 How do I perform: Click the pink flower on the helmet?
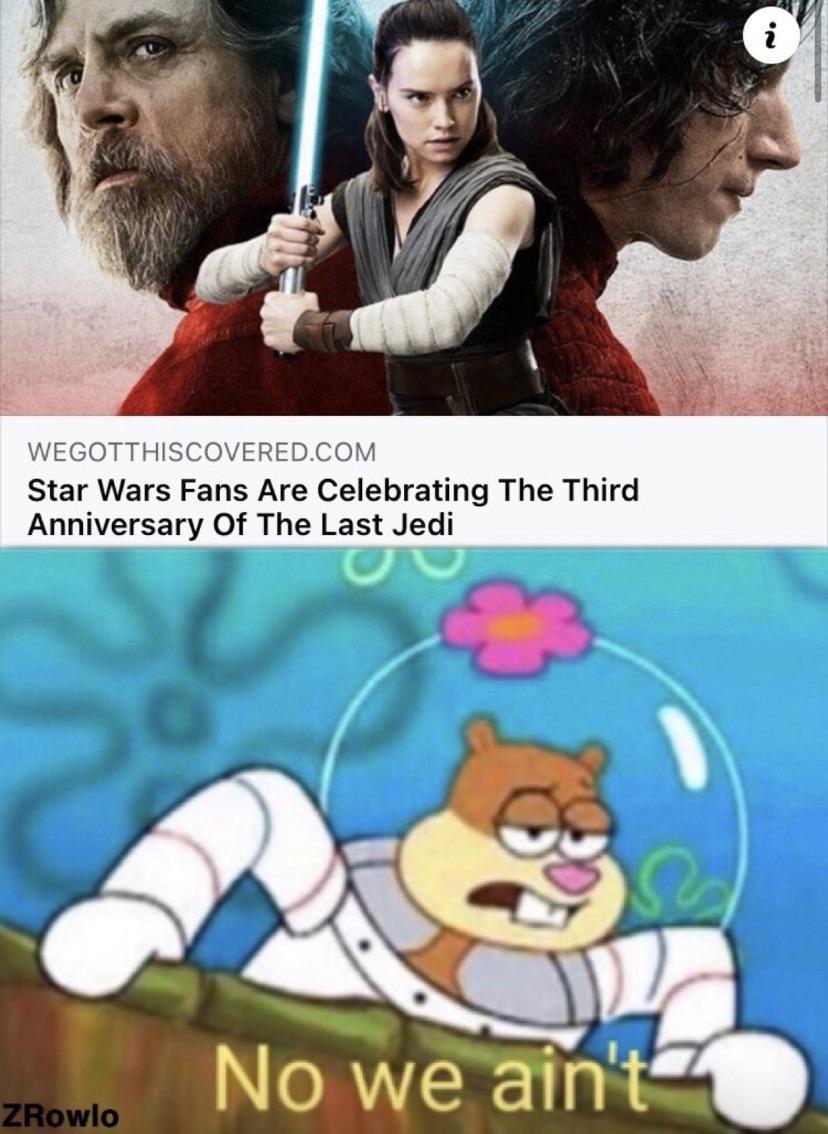click(x=517, y=628)
